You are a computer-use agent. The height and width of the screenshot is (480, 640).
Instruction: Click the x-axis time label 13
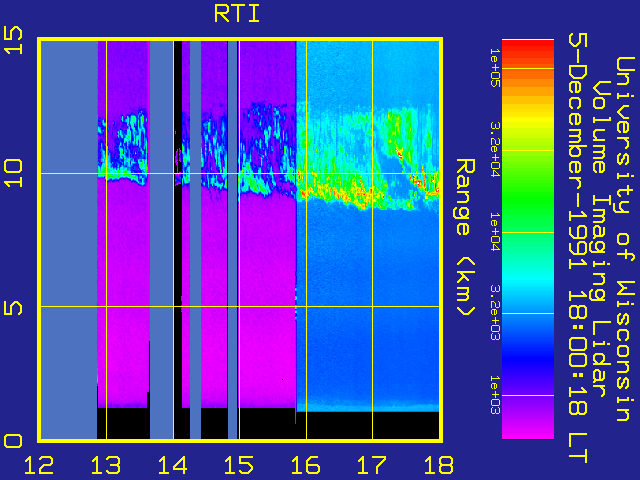[x=106, y=465]
